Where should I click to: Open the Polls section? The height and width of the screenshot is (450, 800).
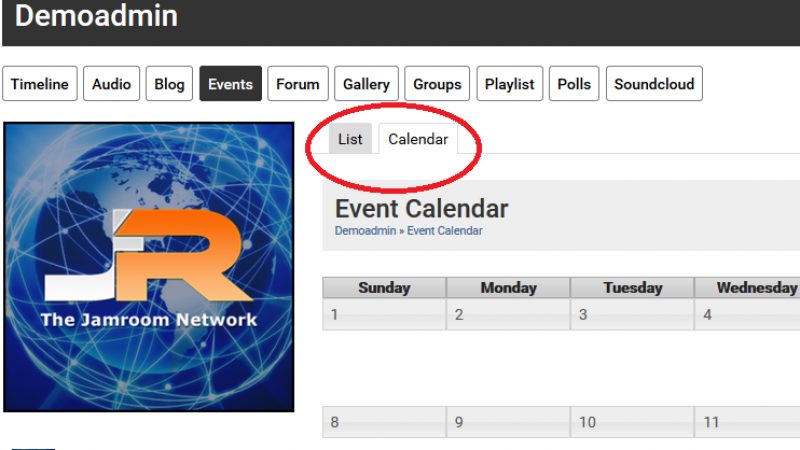pos(574,84)
